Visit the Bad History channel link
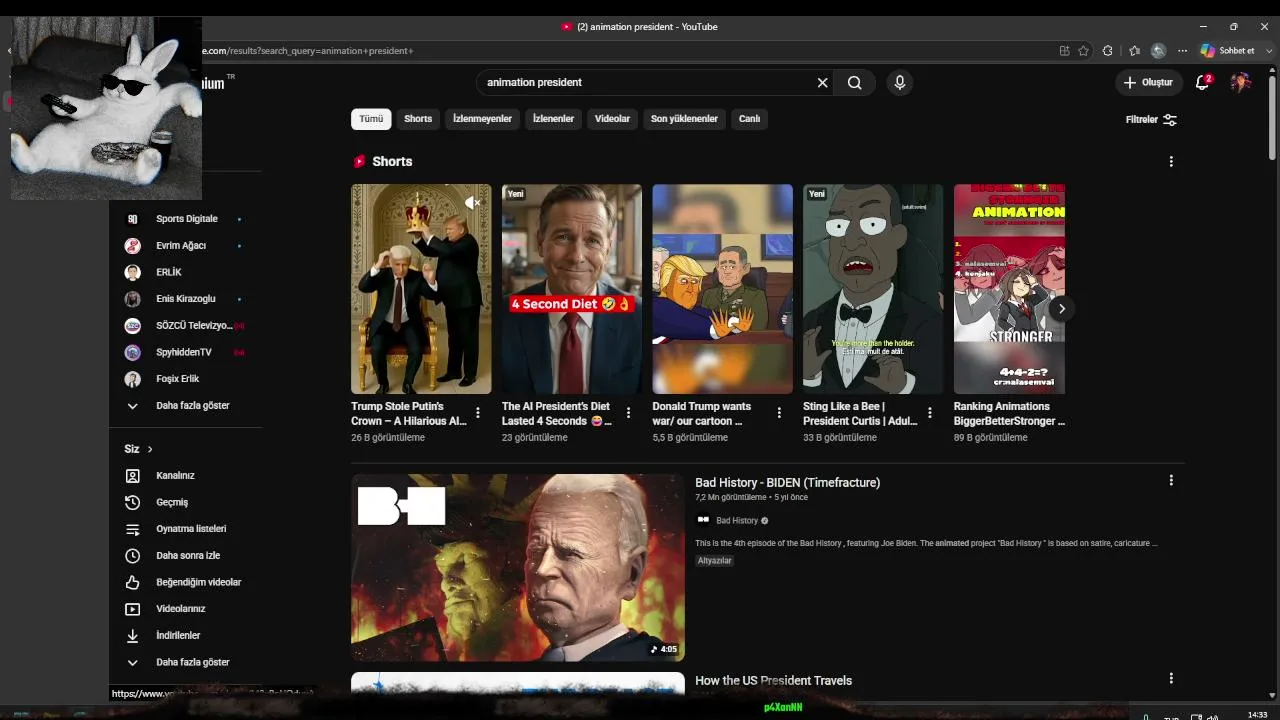The image size is (1280, 720). [737, 520]
